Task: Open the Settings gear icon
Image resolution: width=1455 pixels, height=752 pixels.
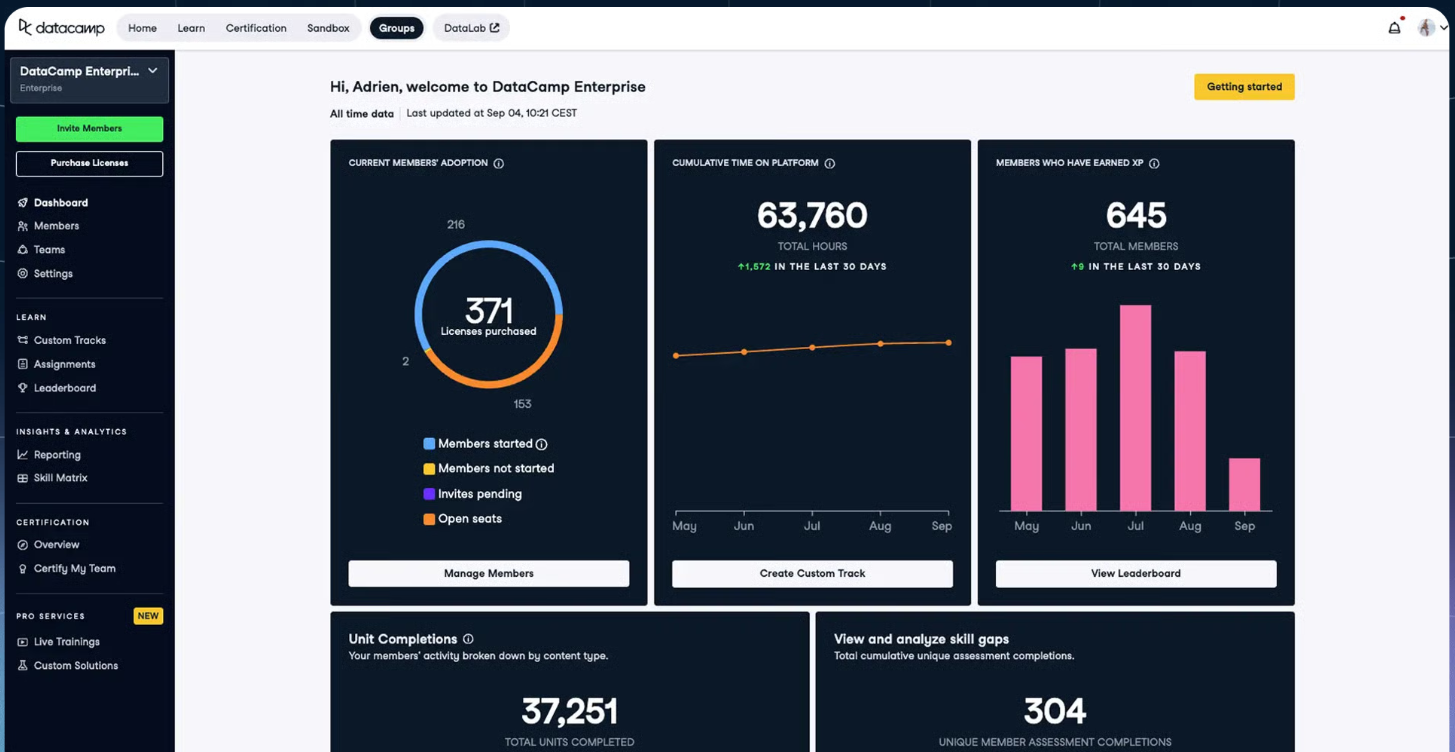Action: click(22, 274)
